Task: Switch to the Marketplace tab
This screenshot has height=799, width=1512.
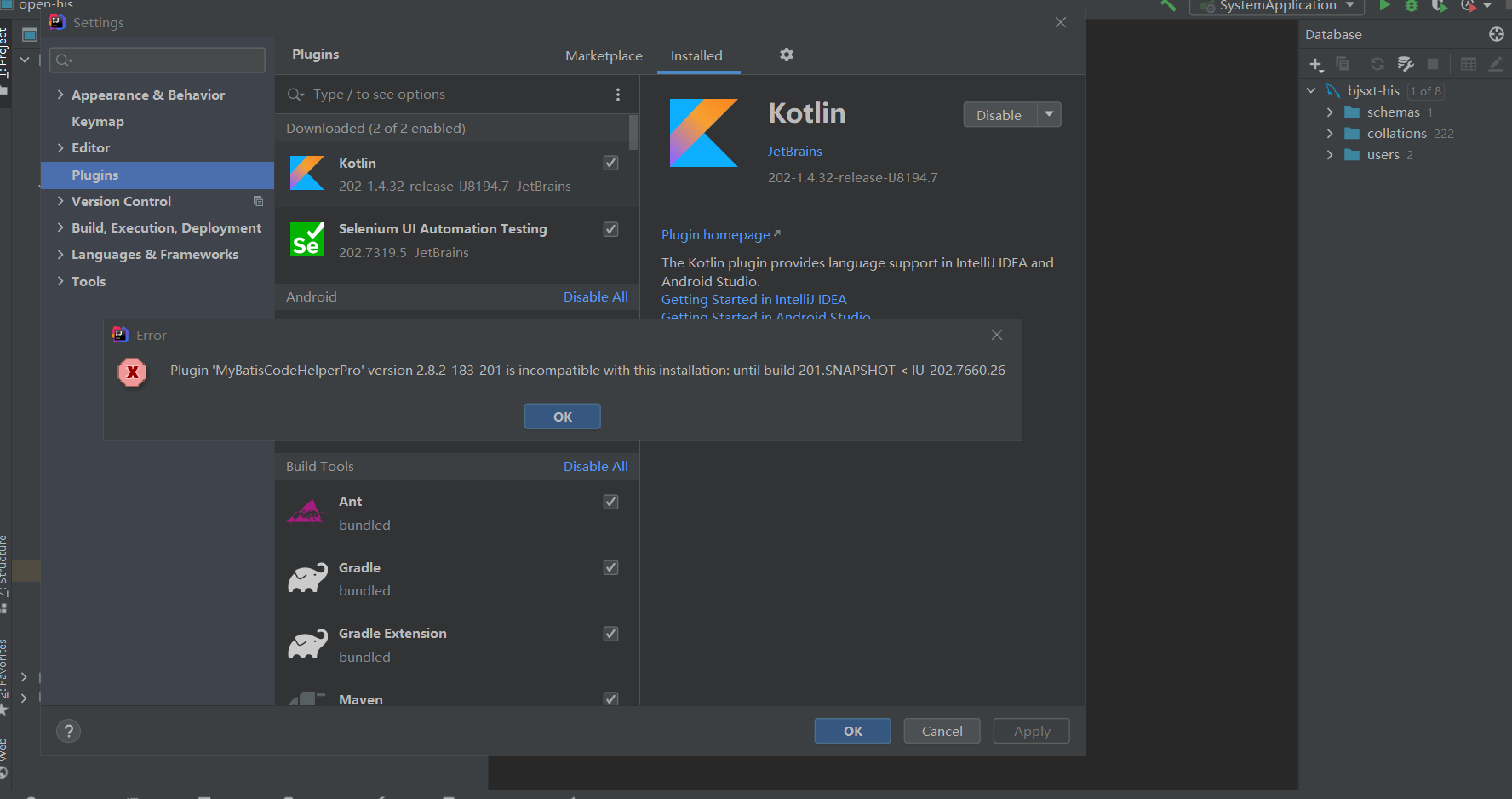Action: pos(604,55)
